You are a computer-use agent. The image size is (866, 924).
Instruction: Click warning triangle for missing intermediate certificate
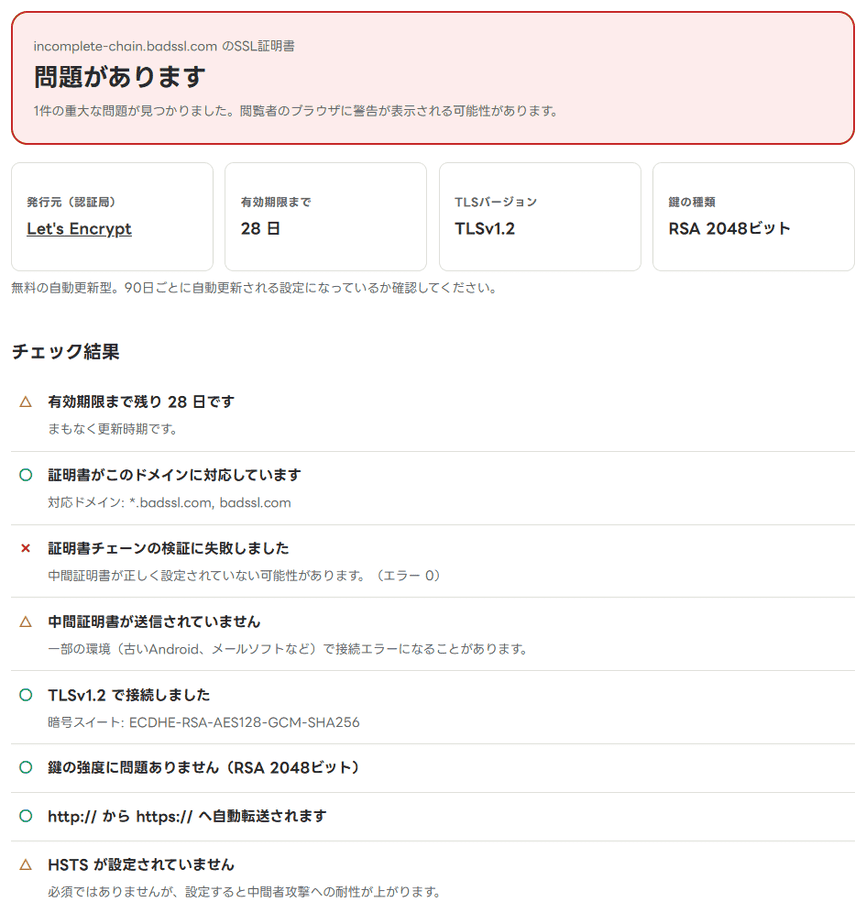point(25,622)
